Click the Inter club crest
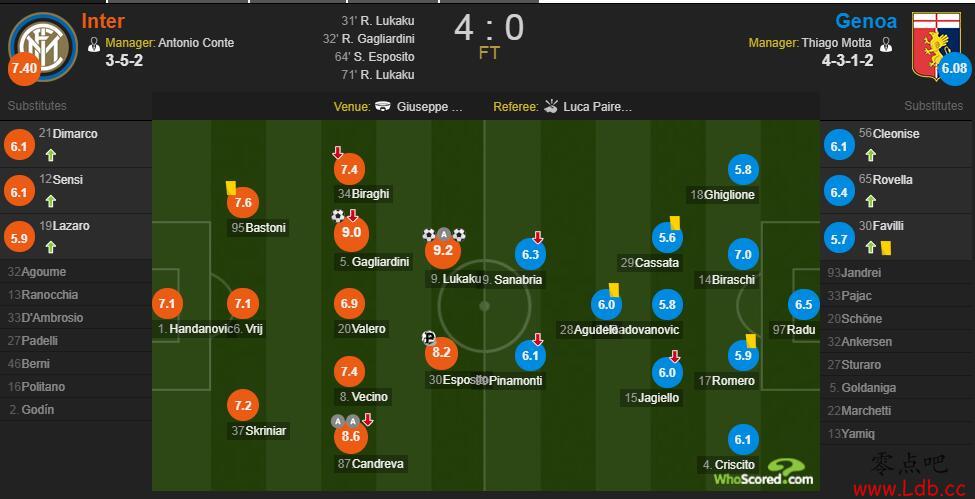This screenshot has width=975, height=499. point(44,45)
